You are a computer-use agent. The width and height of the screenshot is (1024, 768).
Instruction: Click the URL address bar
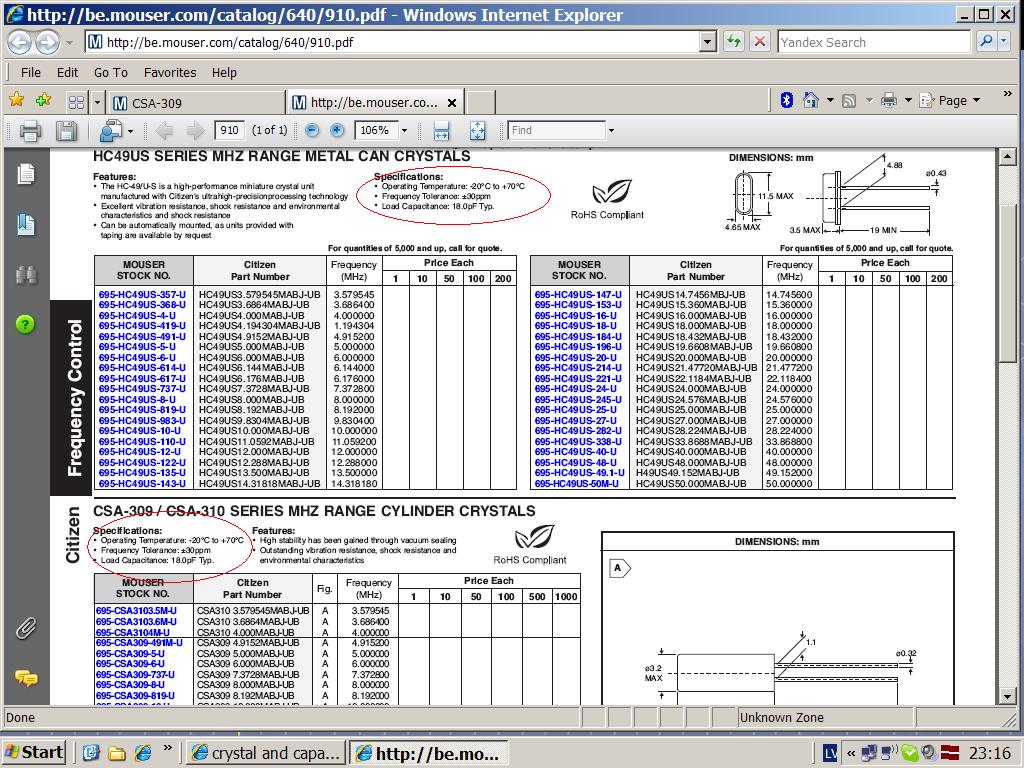(x=393, y=42)
